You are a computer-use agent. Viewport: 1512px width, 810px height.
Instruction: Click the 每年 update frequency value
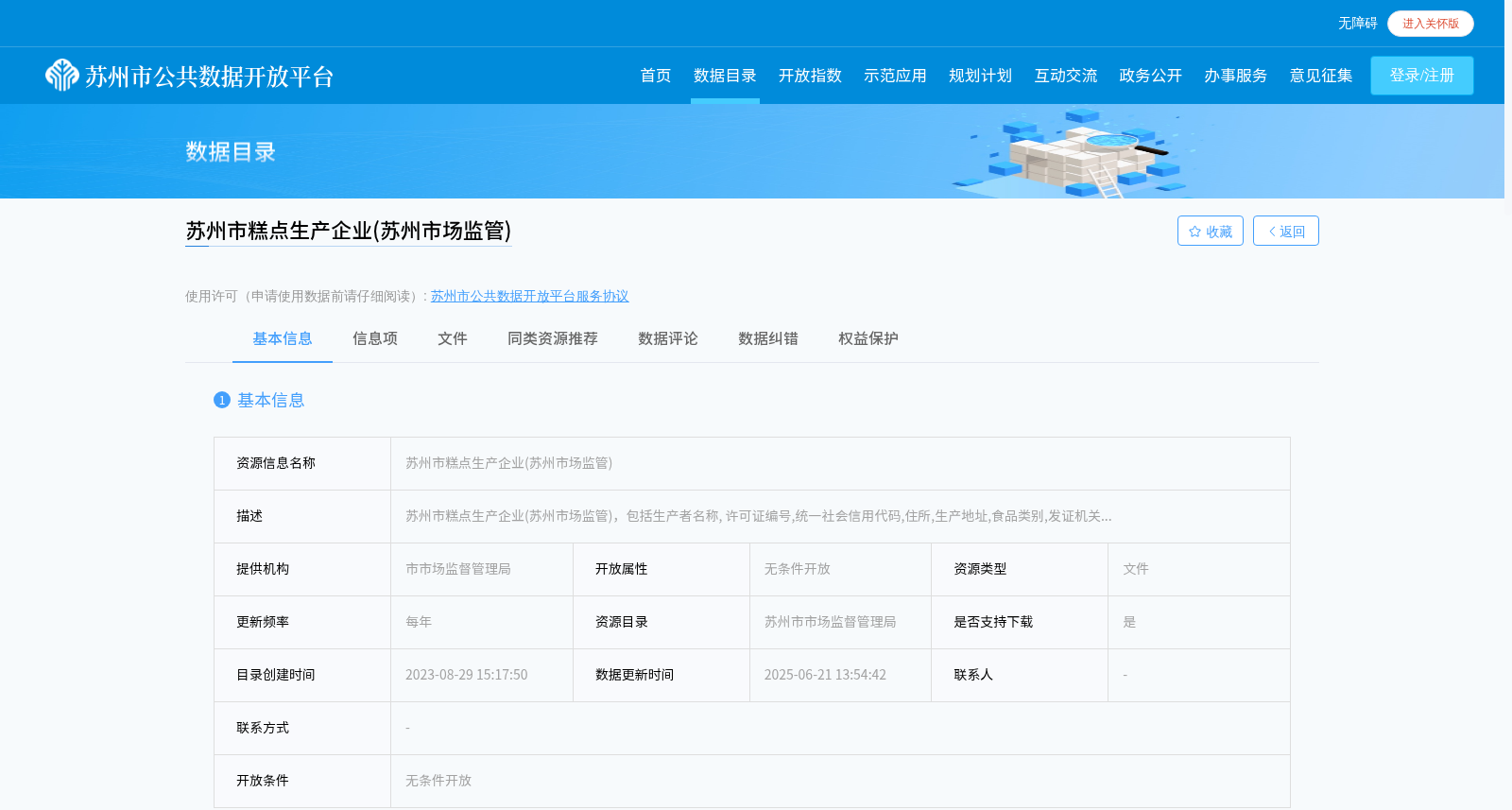419,622
